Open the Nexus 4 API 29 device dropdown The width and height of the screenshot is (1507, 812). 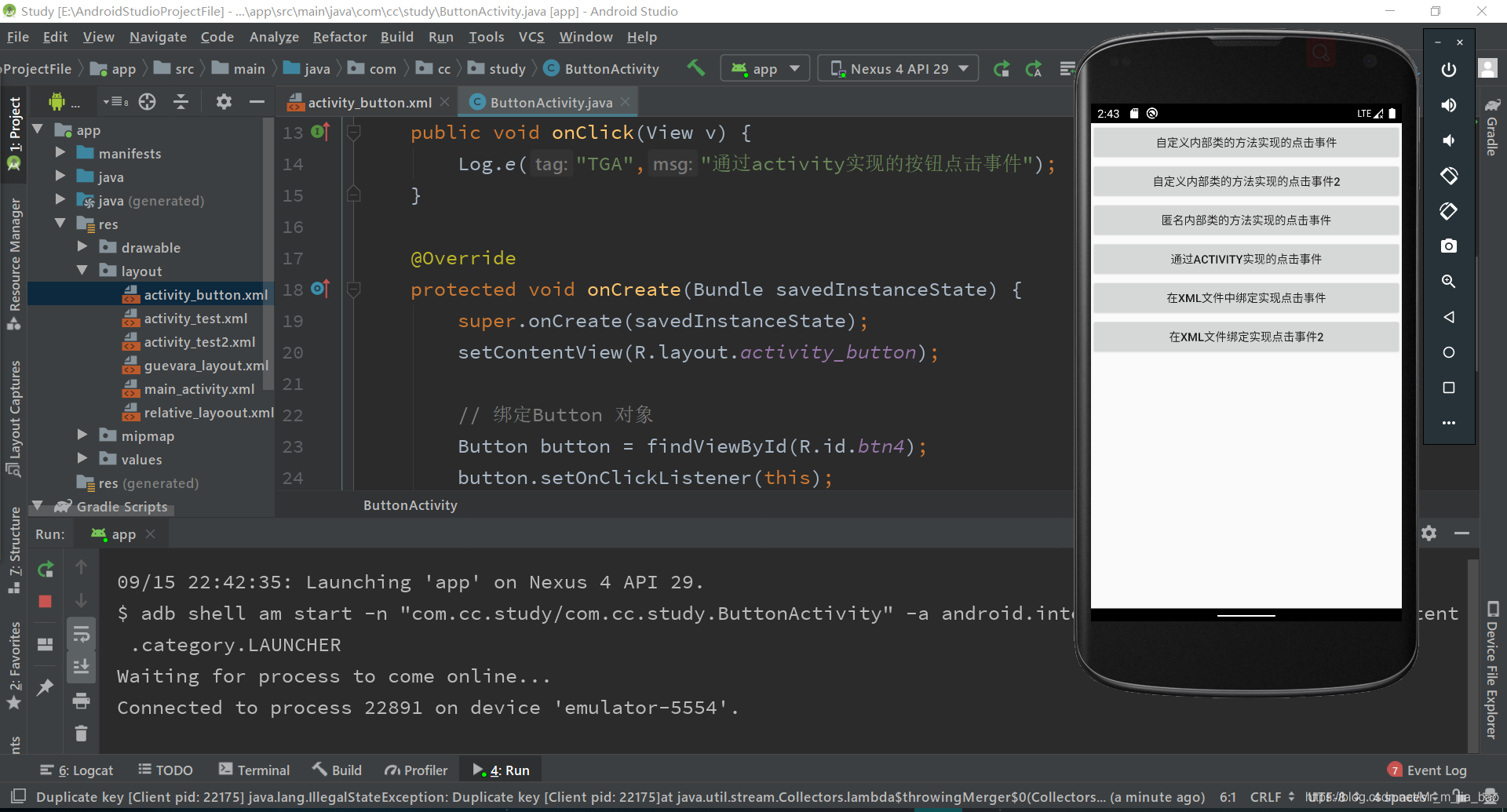899,69
